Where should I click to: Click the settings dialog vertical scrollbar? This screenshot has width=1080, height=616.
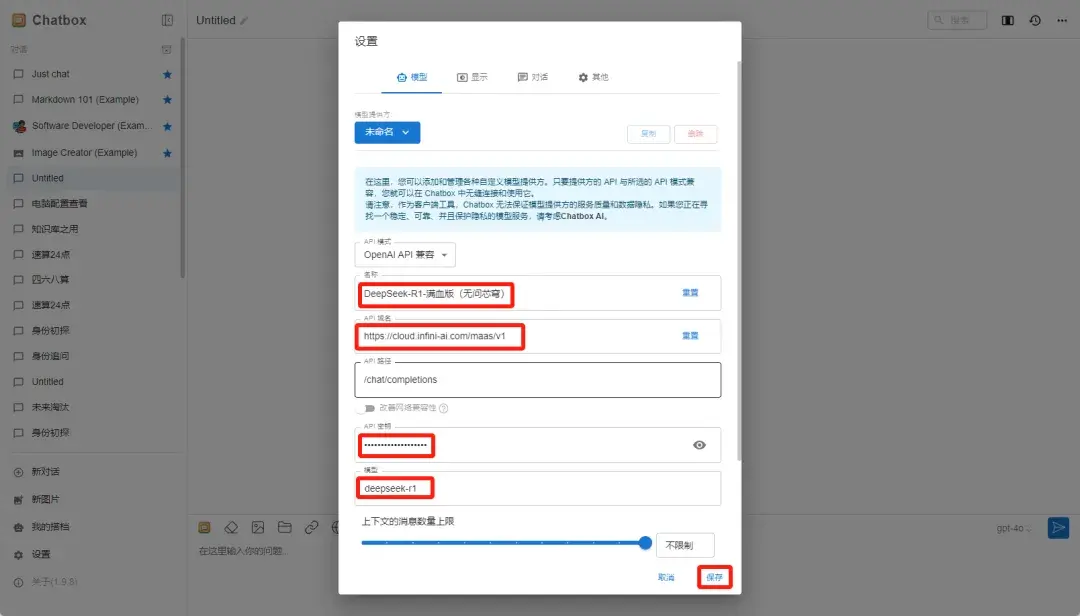coord(738,260)
